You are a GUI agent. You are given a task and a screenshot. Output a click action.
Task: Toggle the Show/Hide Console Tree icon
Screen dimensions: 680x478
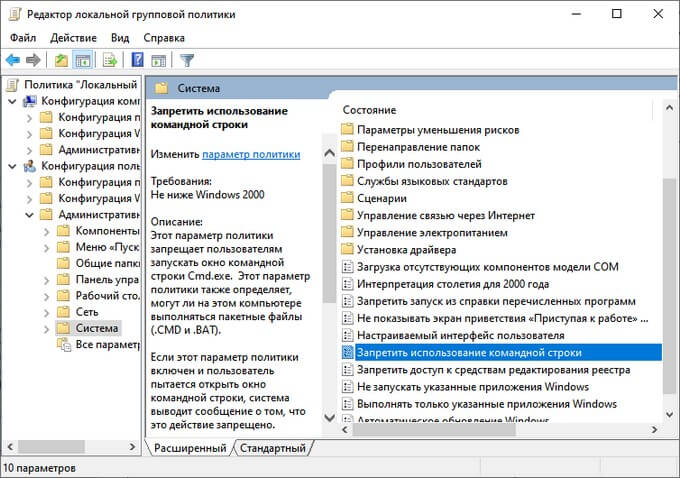click(83, 60)
